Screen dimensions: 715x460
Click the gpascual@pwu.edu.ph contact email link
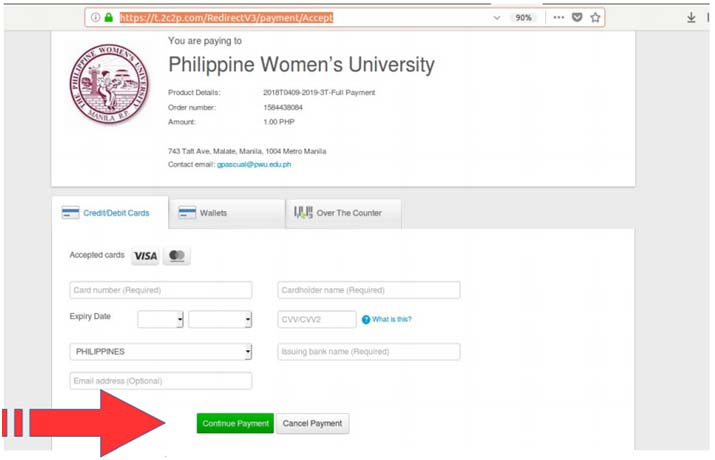254,164
